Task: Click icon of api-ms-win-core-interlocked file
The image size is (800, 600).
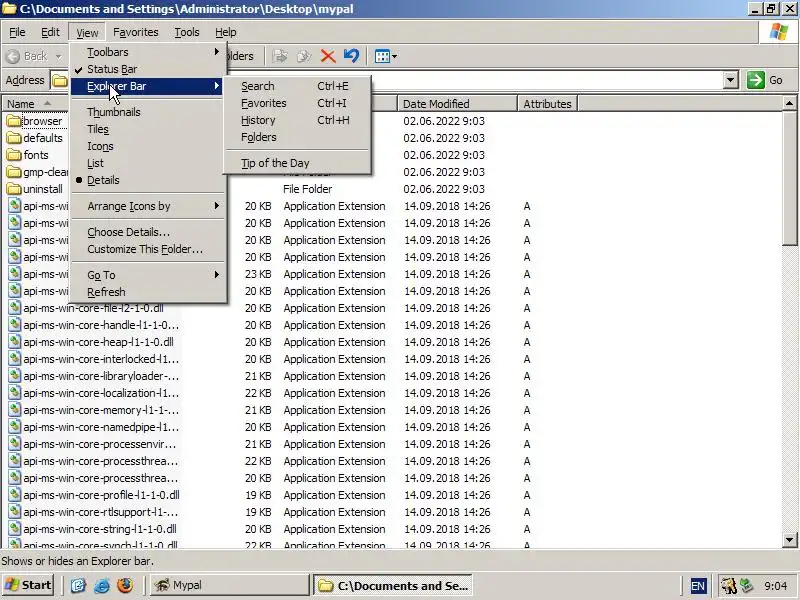Action: pos(15,359)
